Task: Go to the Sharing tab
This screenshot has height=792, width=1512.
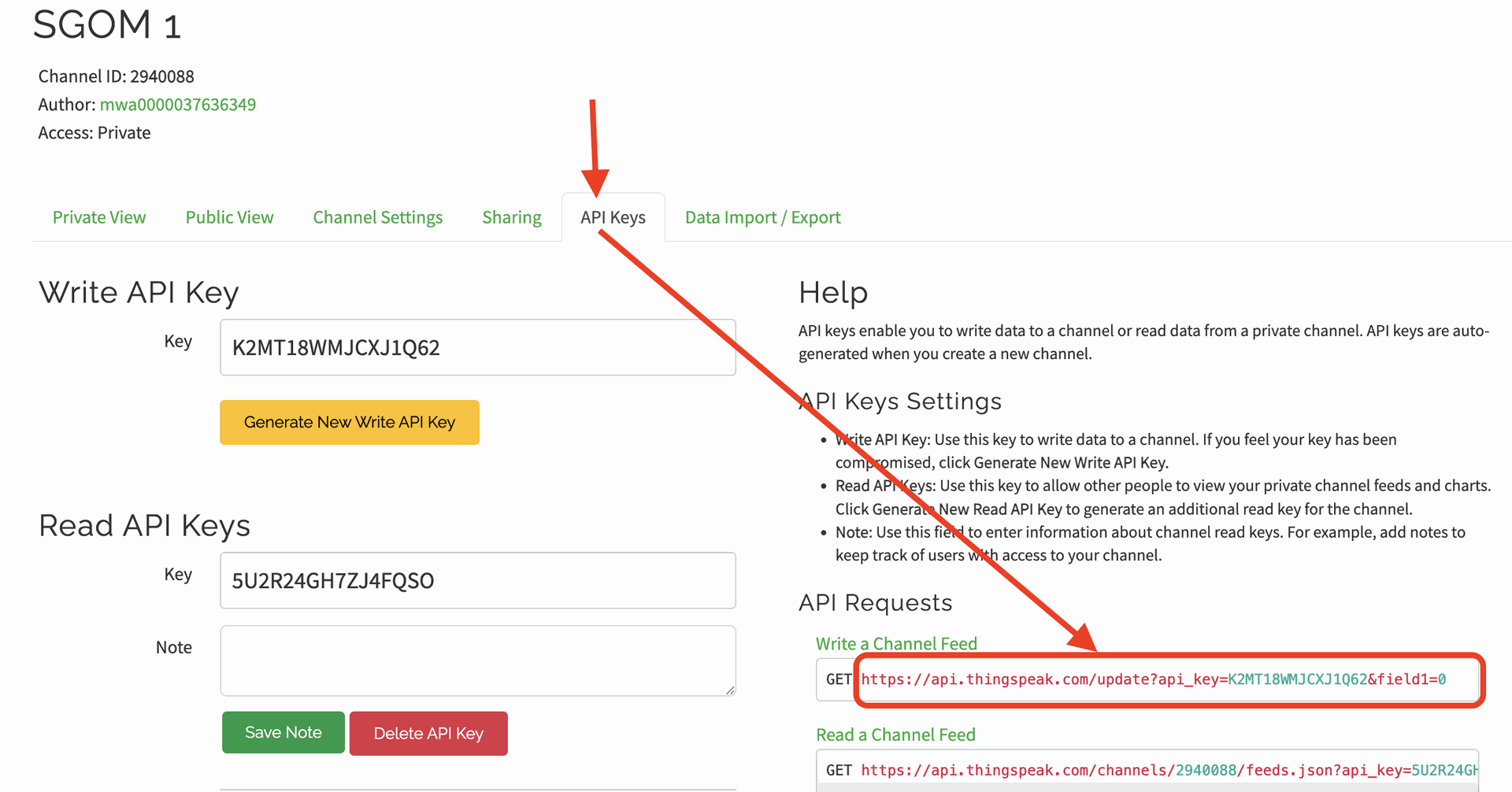Action: click(x=511, y=217)
